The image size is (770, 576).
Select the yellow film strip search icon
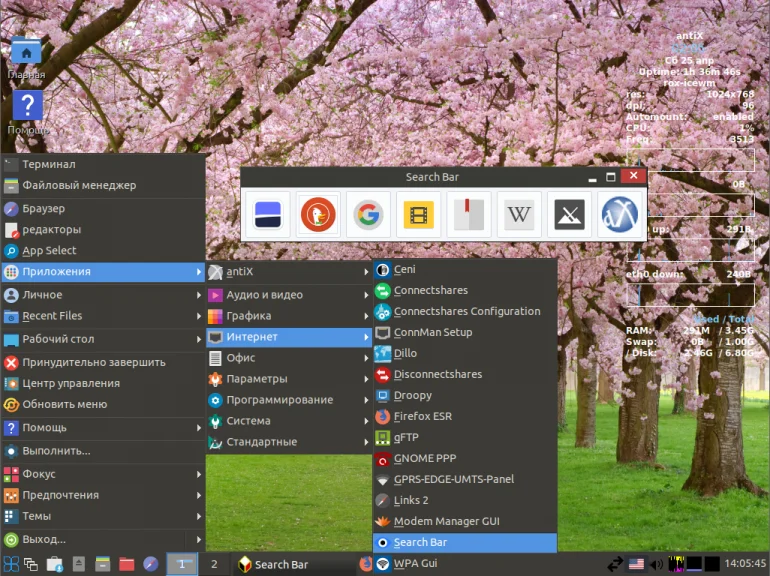click(419, 214)
